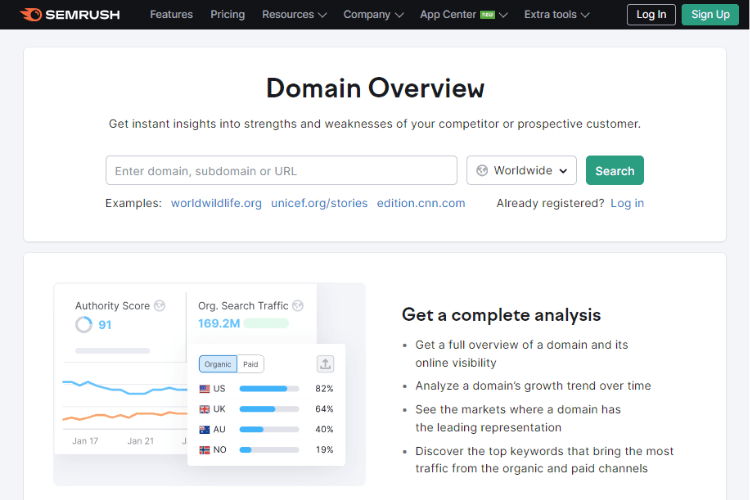Select the worldwildlife.org example link
Image resolution: width=750 pixels, height=500 pixels.
click(216, 203)
